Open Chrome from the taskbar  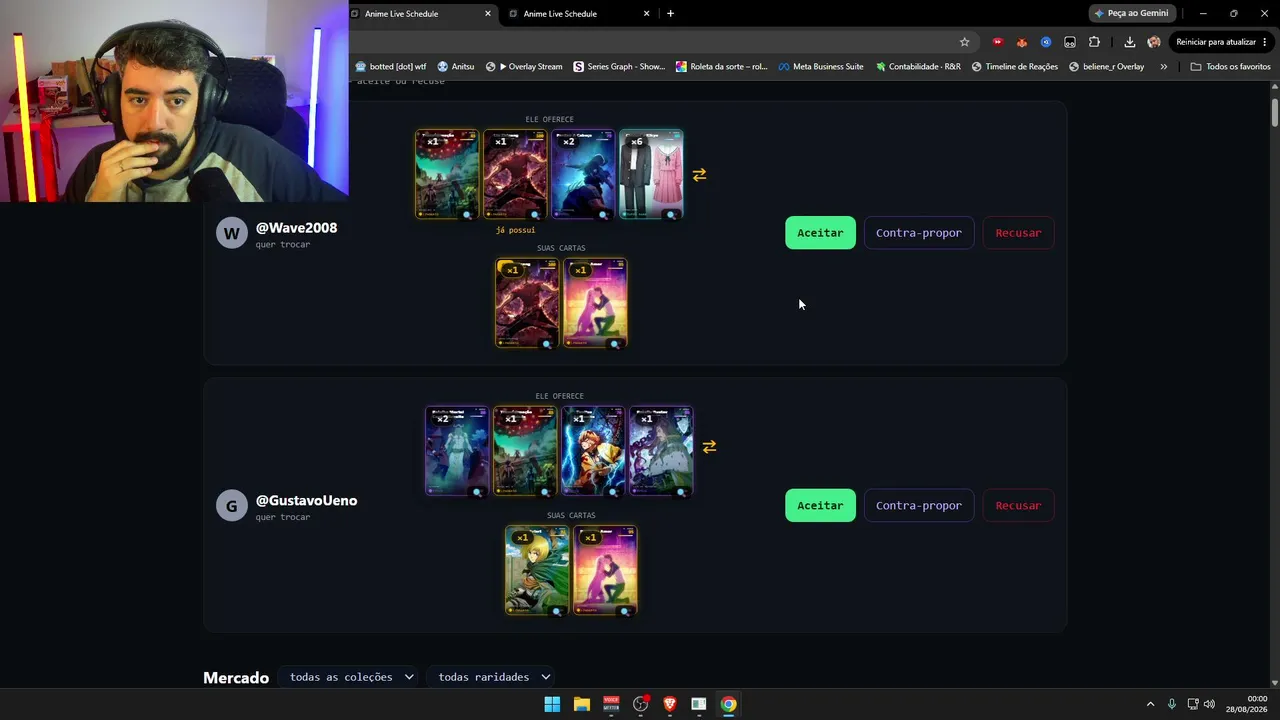click(x=728, y=704)
